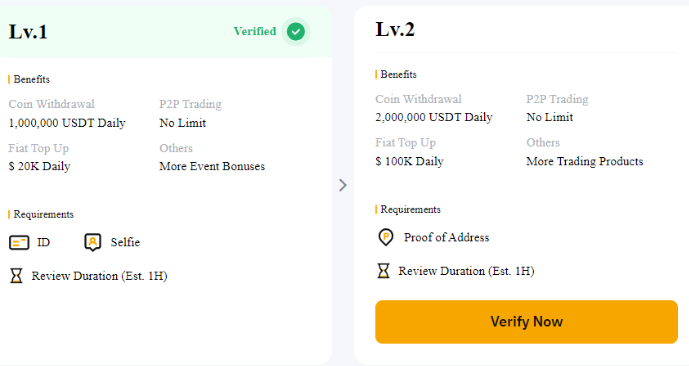
Task: Click the Proof of Address requirement text
Action: click(446, 237)
